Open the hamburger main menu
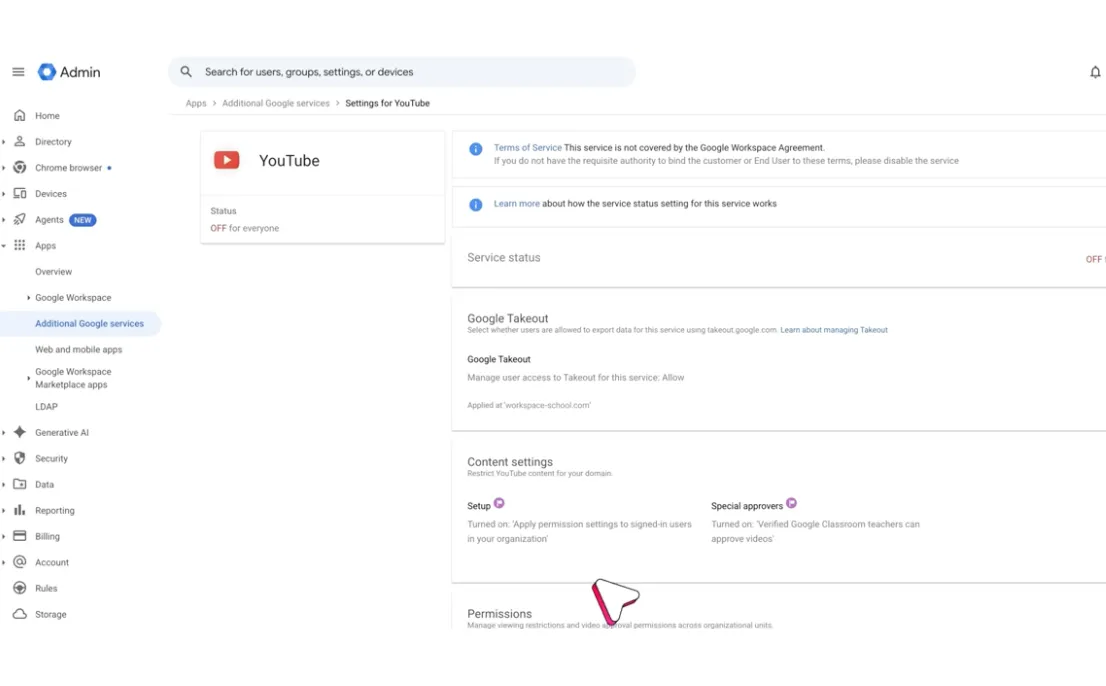 (18, 72)
